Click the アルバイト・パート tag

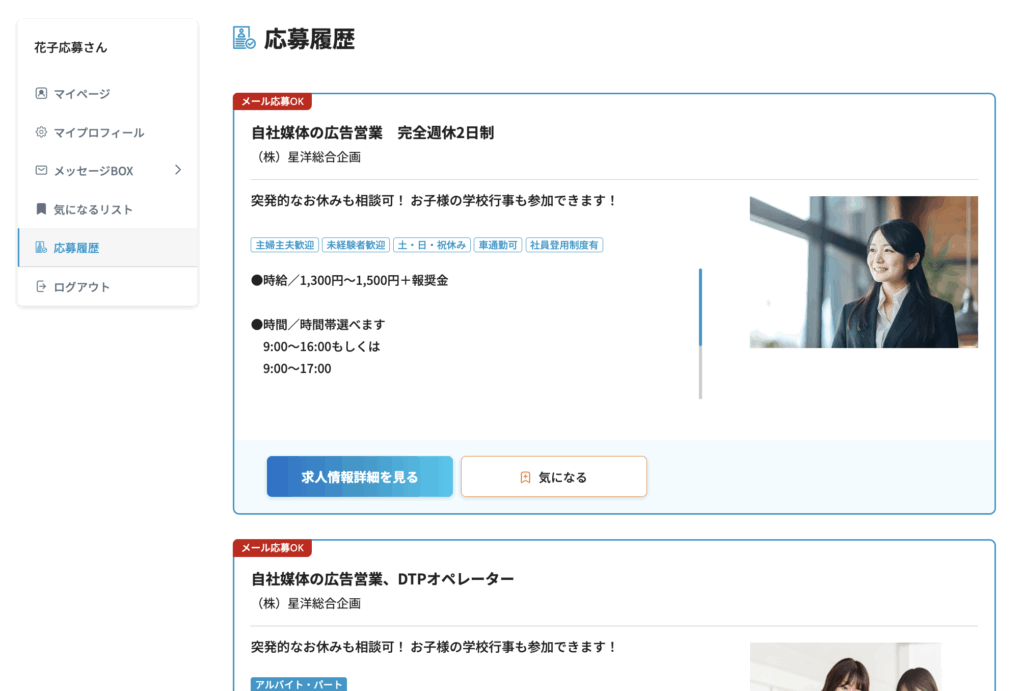coord(298,684)
